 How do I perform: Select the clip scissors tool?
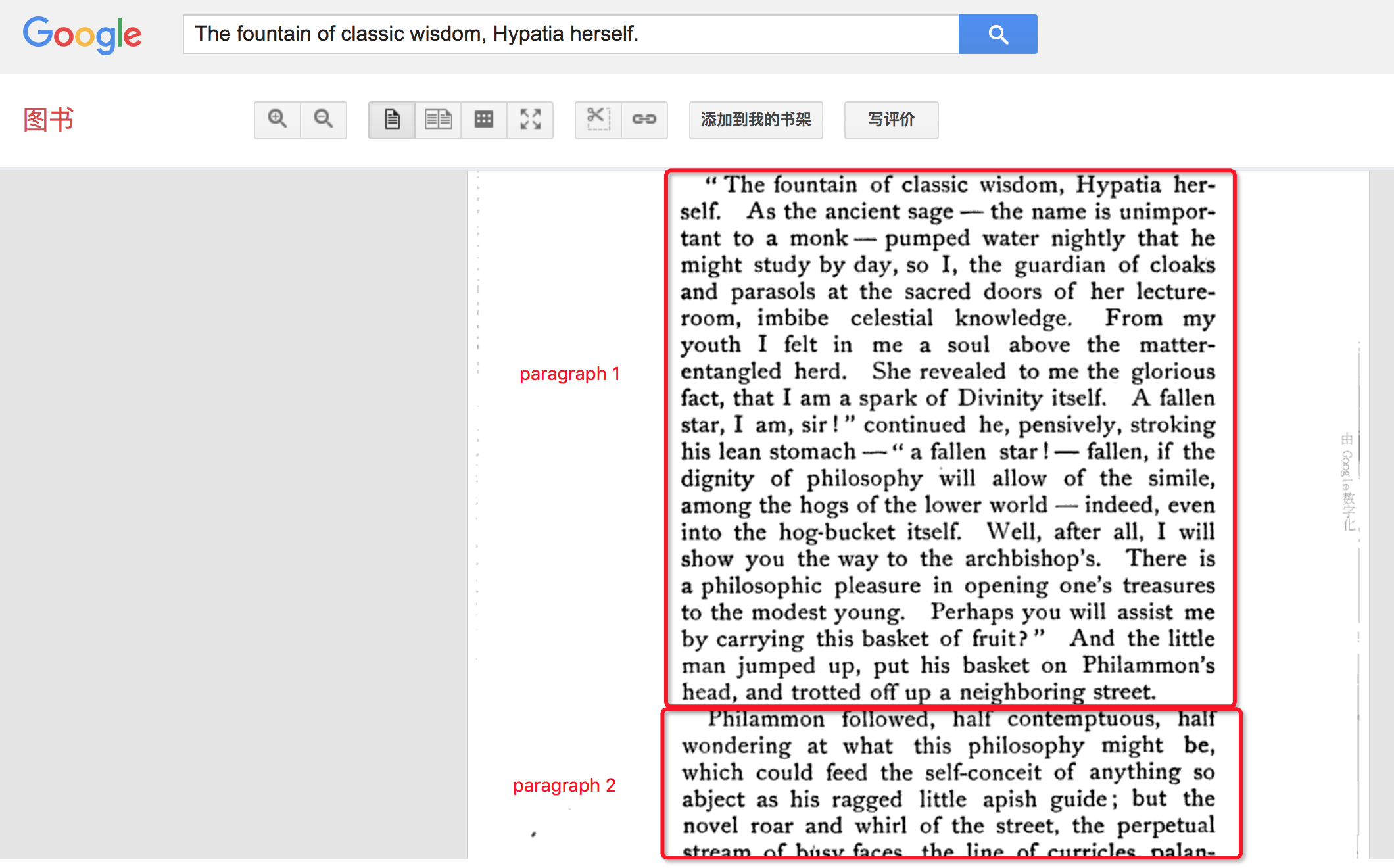[598, 120]
